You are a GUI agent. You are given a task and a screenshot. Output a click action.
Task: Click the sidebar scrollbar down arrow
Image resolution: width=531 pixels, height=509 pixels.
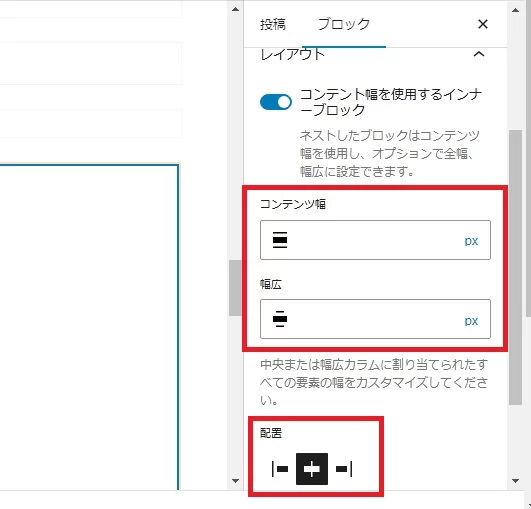(x=515, y=481)
